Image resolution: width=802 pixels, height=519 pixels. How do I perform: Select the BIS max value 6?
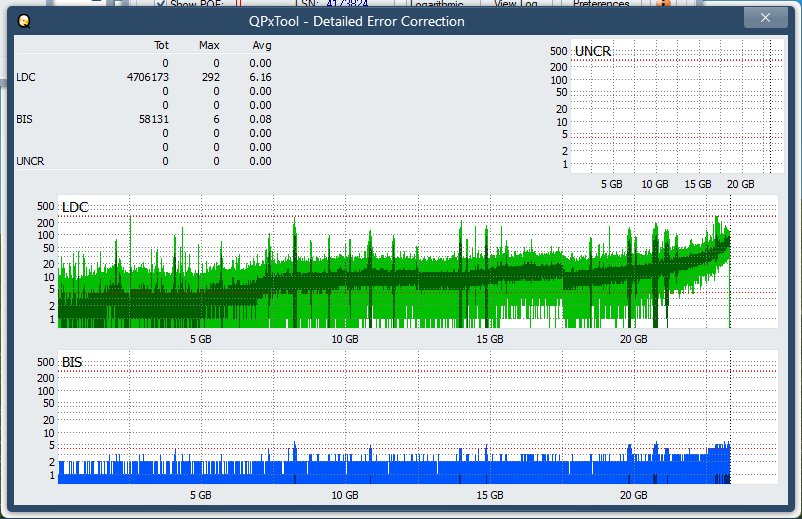pyautogui.click(x=216, y=119)
